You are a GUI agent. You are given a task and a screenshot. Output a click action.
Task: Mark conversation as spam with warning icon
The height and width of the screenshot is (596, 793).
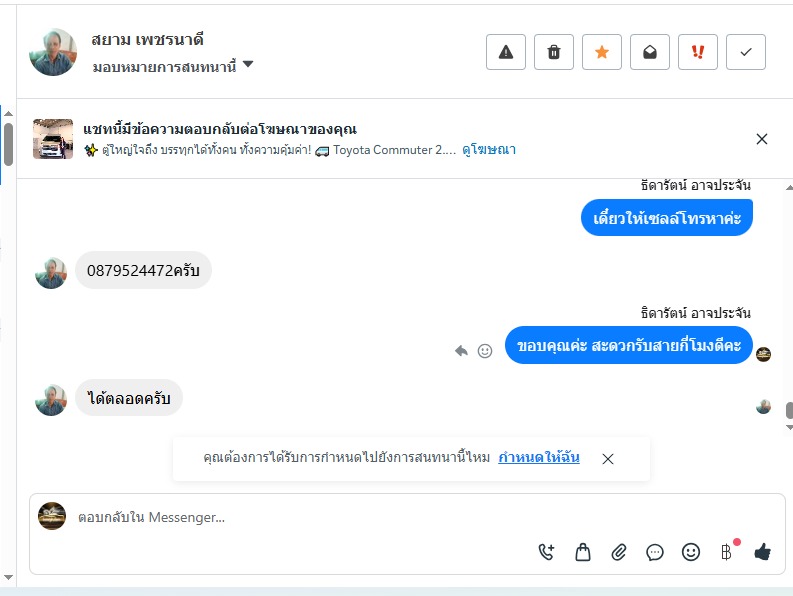[505, 52]
